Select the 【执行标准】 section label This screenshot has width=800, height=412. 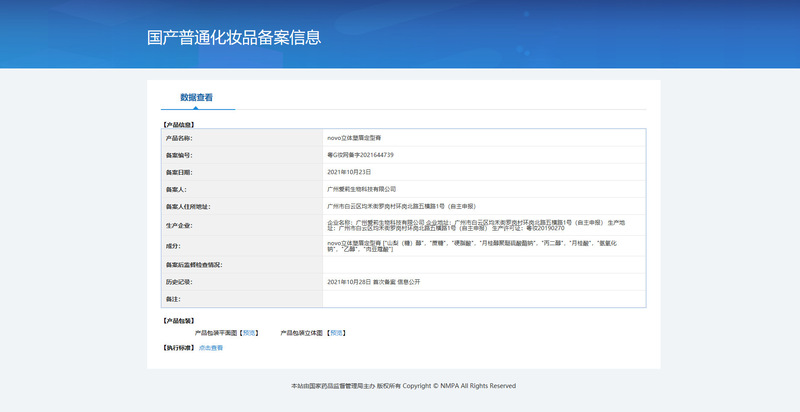tap(178, 348)
